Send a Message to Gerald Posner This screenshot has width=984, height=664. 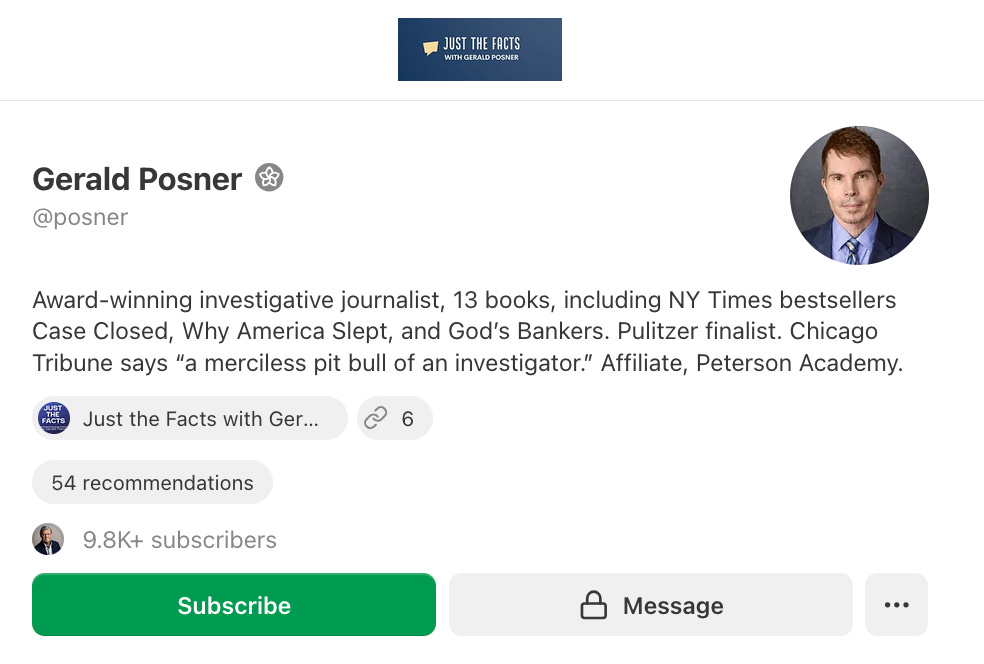(x=651, y=604)
